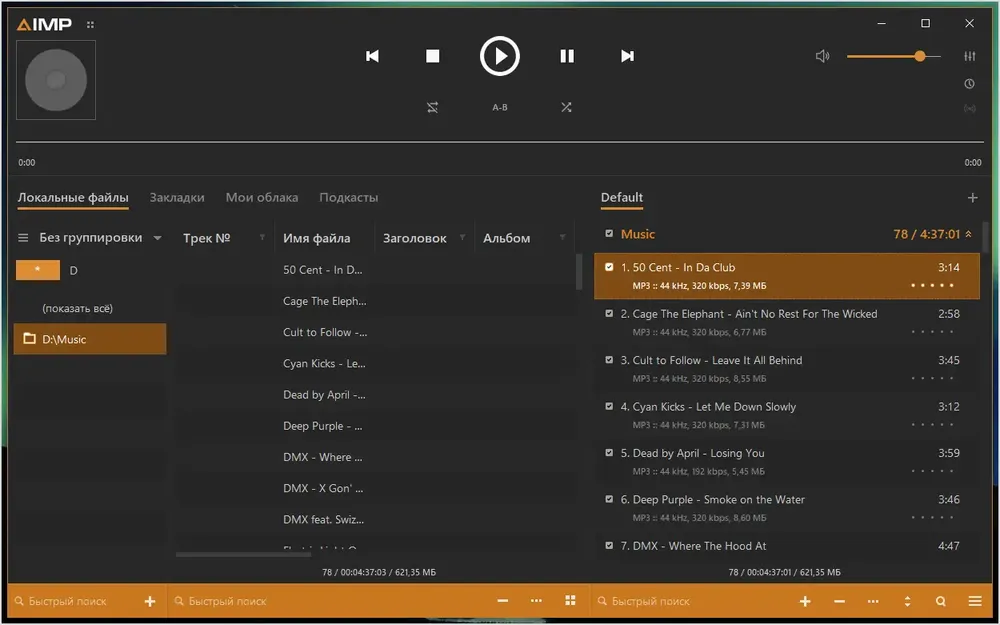Open the Подкасты tab
1000x625 pixels.
point(348,197)
